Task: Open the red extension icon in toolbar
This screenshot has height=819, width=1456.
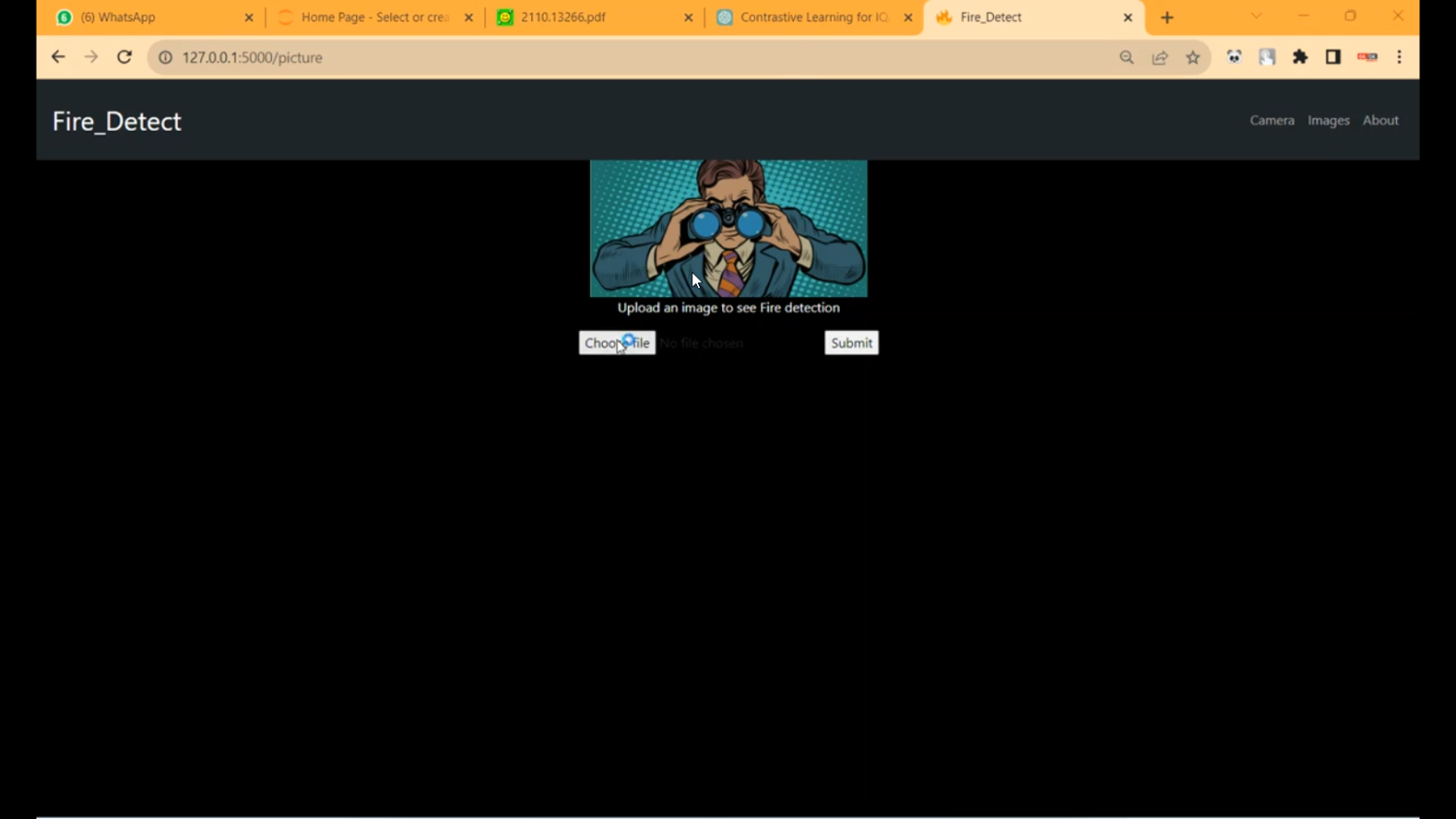Action: click(x=1367, y=57)
